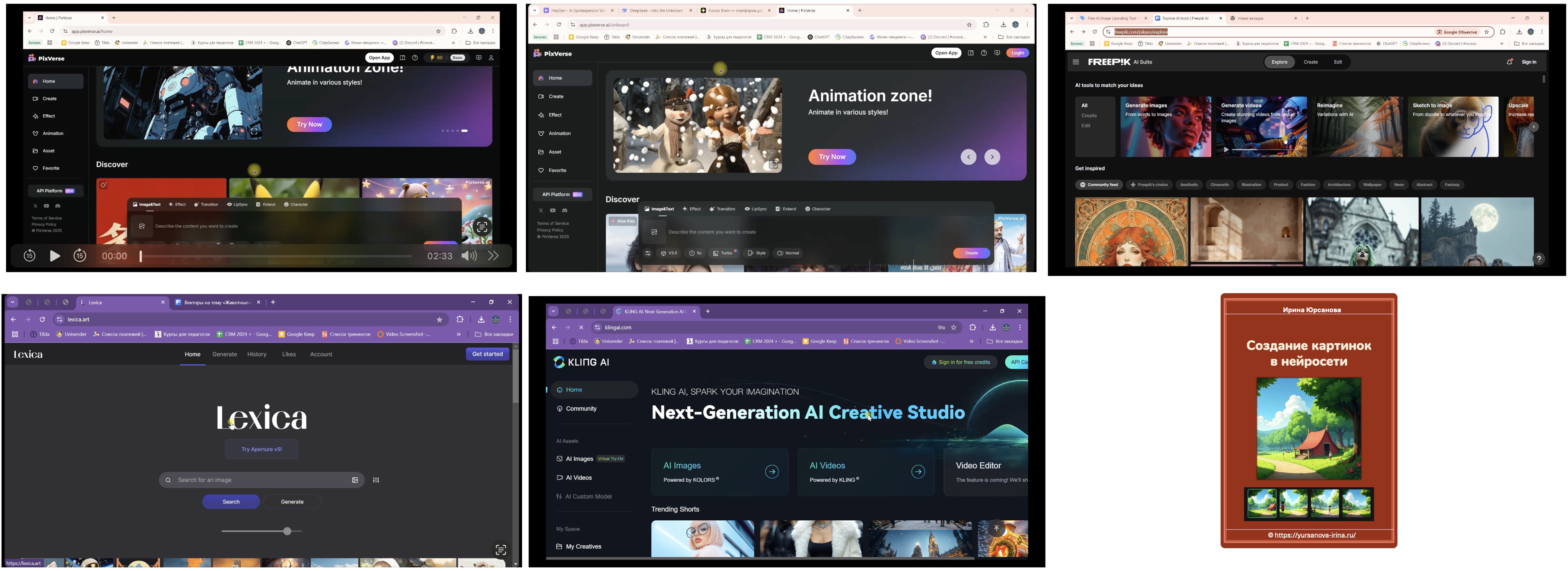Click the Lexica page vertical scrollbar
1568x571 pixels.
(516, 376)
